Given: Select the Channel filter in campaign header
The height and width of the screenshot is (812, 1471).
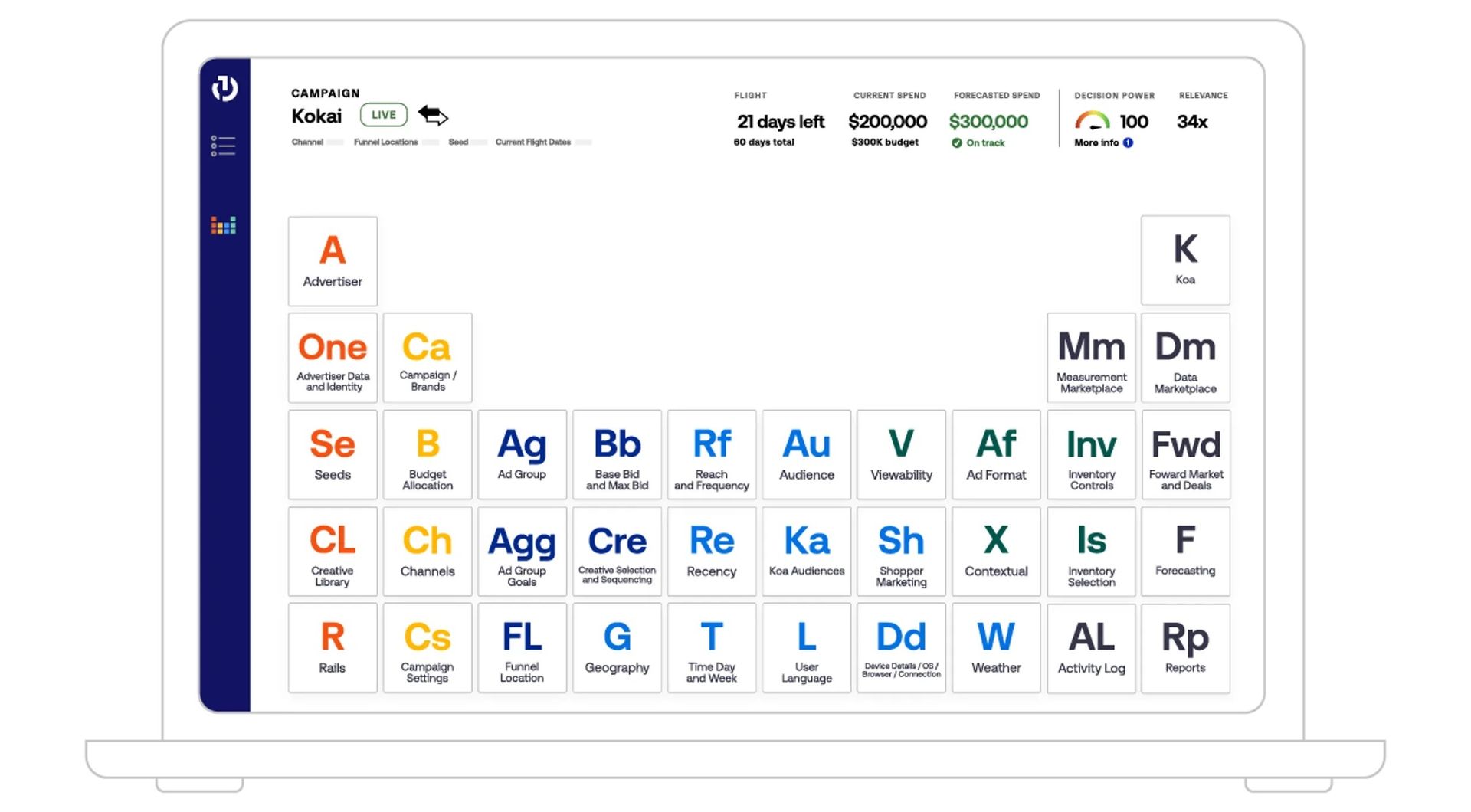Looking at the screenshot, I should point(307,142).
